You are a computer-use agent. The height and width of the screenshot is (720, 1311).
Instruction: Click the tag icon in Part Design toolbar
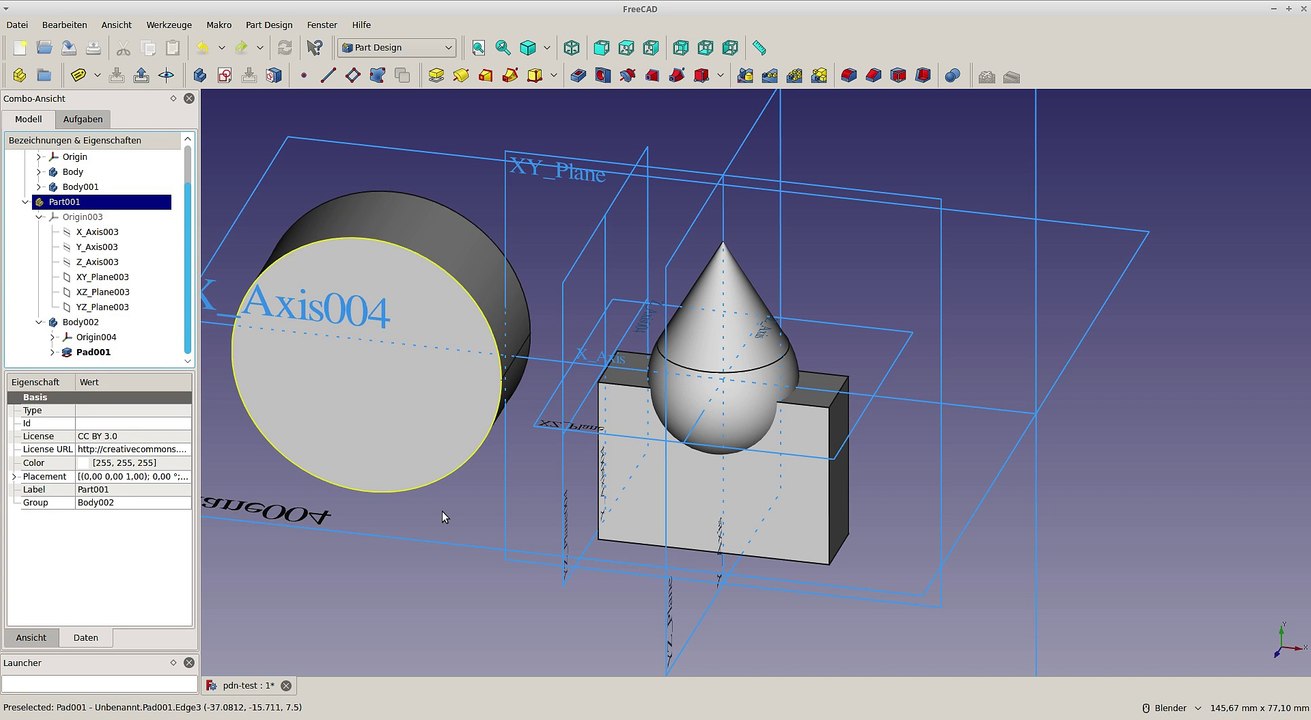click(x=79, y=75)
